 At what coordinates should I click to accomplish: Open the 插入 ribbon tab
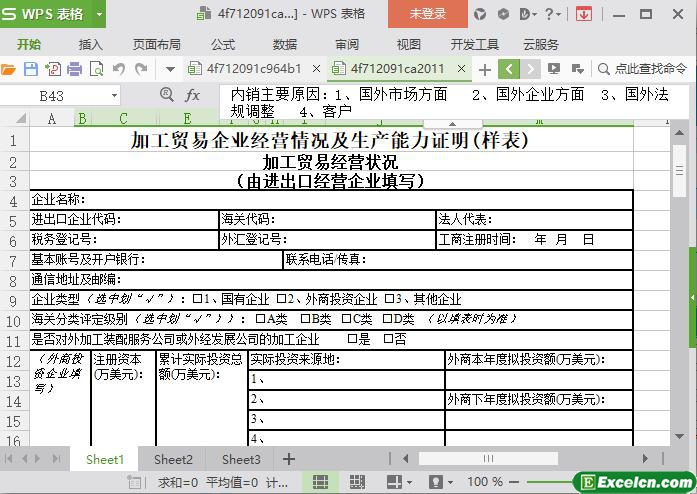pyautogui.click(x=90, y=44)
